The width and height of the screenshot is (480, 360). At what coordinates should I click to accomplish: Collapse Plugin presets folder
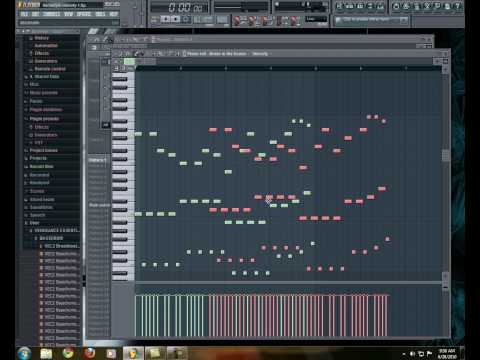point(44,118)
